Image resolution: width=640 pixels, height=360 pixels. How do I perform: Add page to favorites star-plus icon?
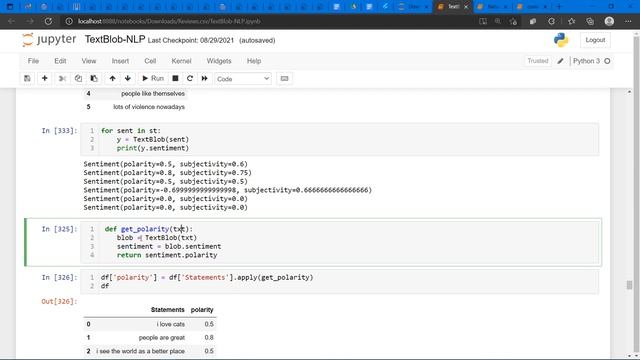coord(513,21)
